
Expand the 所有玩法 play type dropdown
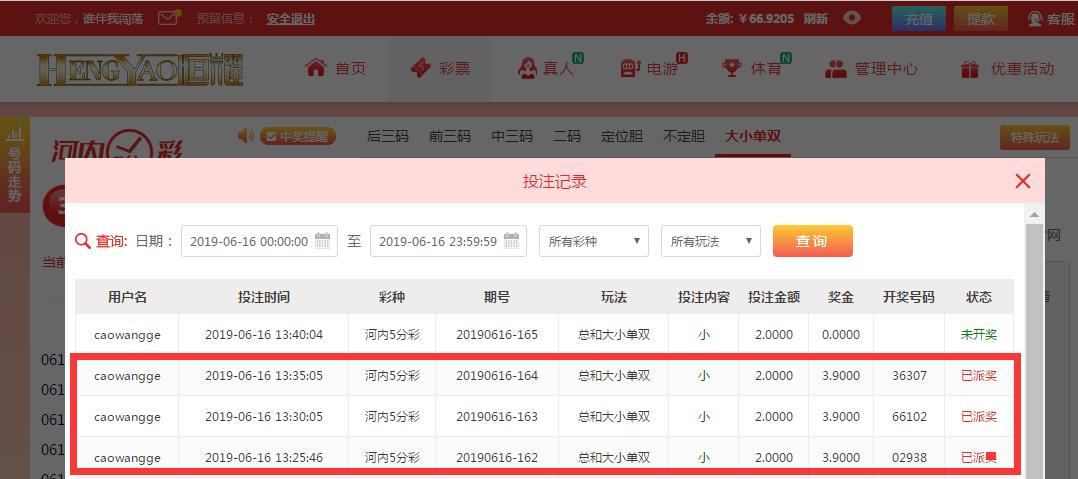(710, 241)
